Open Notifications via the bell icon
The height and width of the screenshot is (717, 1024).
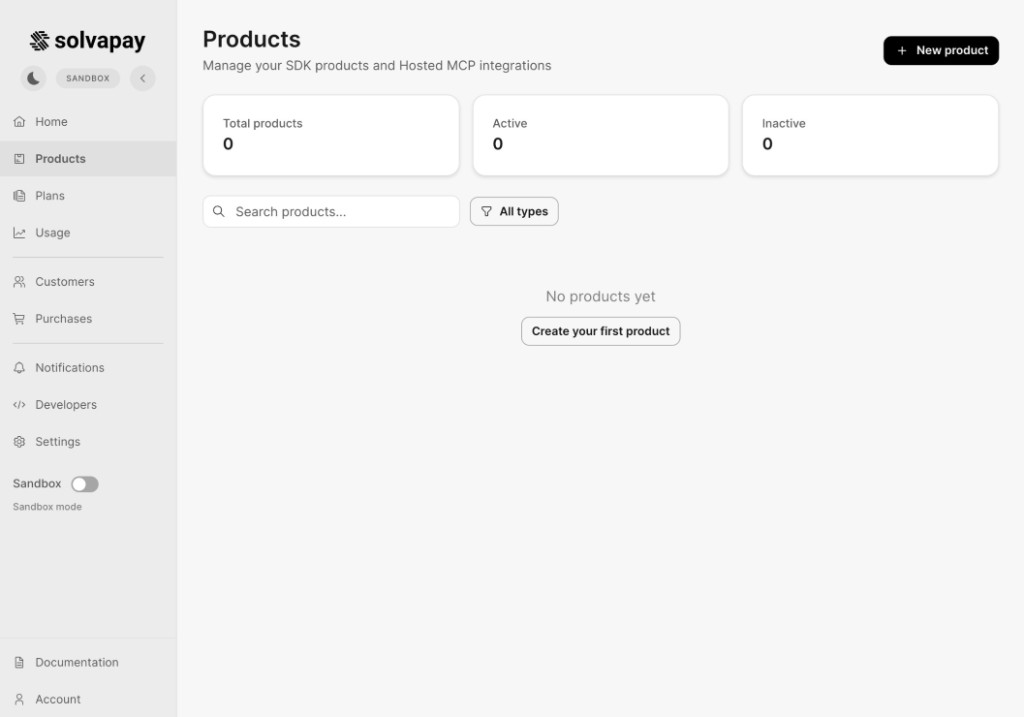point(20,367)
